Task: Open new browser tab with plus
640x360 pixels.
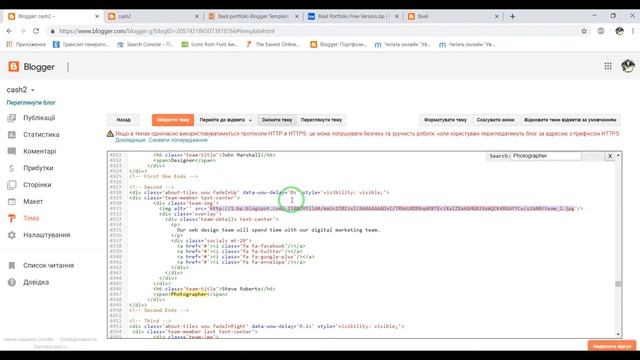Action: point(512,16)
